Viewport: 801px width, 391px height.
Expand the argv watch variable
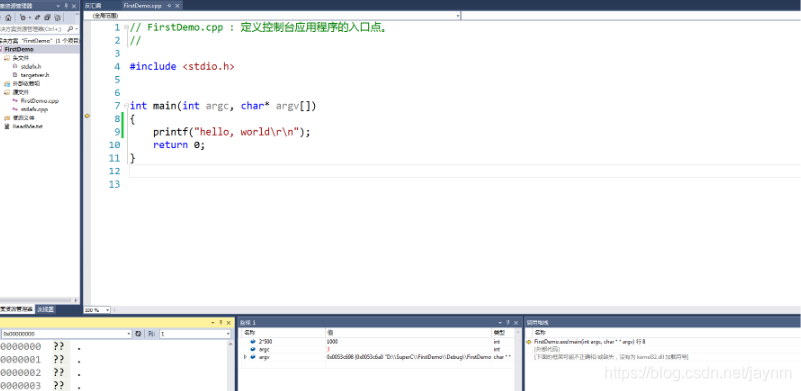click(x=245, y=357)
